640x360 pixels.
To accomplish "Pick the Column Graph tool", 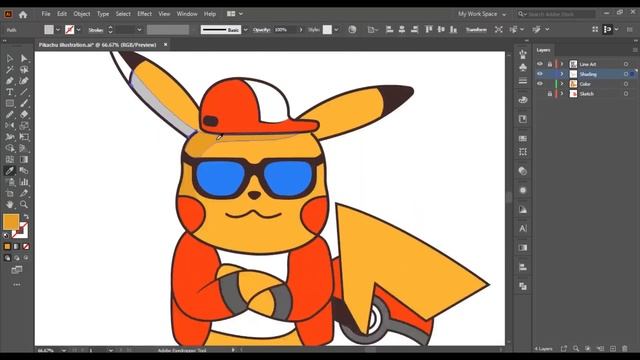I will (24, 182).
